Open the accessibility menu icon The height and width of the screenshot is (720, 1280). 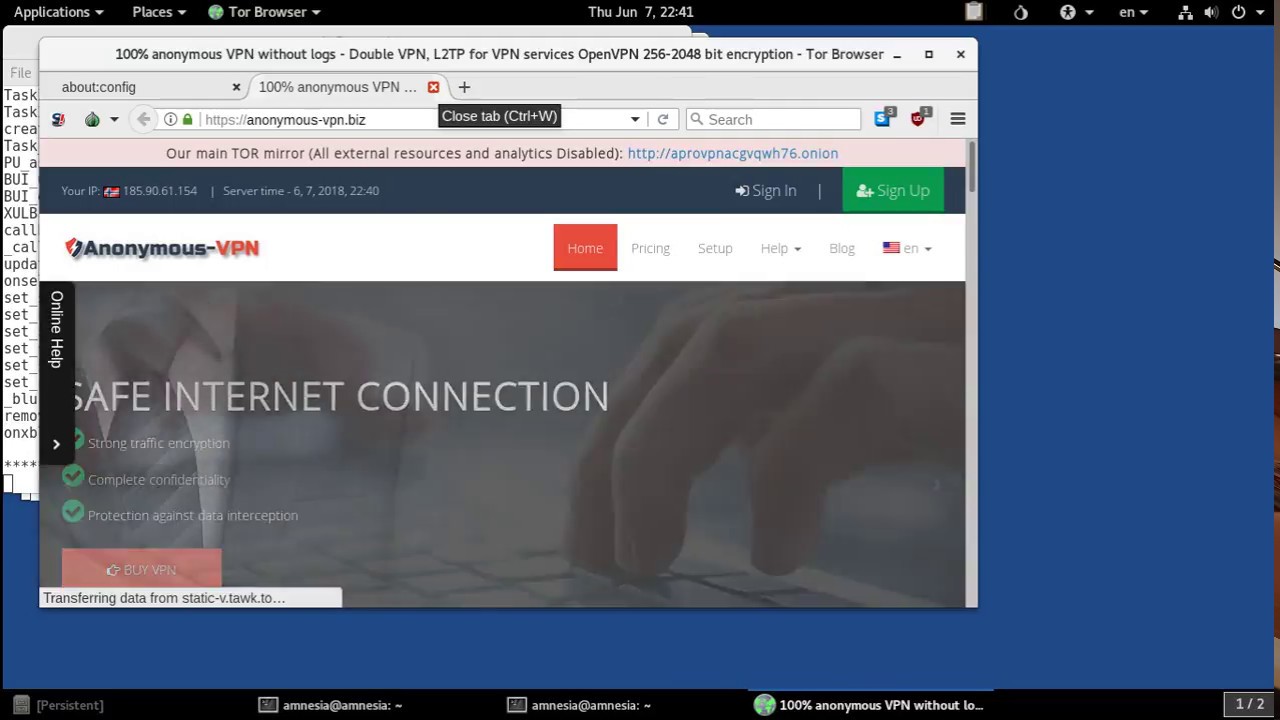tap(1075, 12)
